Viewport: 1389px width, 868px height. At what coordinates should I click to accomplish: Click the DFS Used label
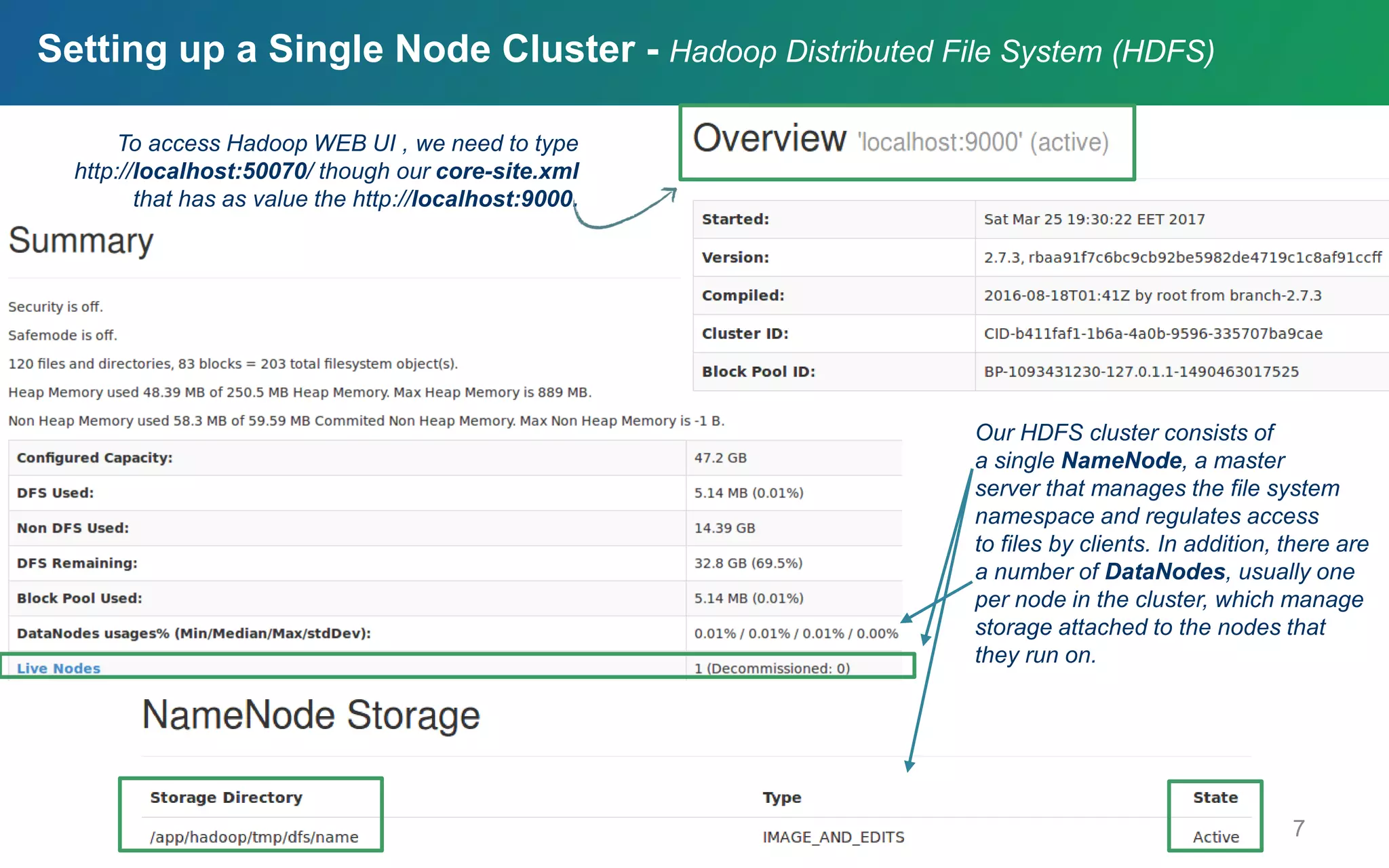[x=55, y=493]
